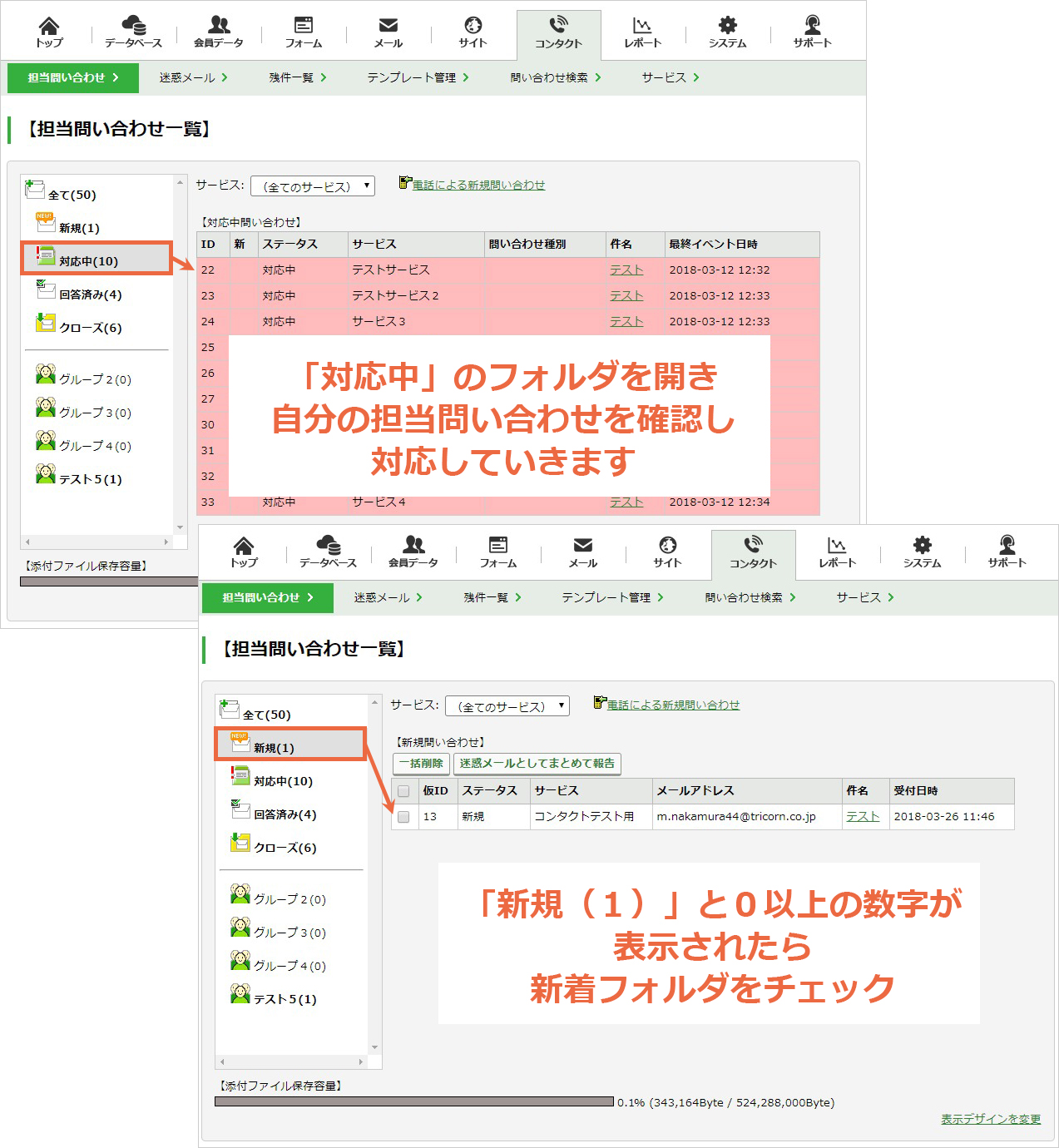The height and width of the screenshot is (1148, 1059).
Task: Open システム gear icon in upper window
Action: pyautogui.click(x=728, y=32)
